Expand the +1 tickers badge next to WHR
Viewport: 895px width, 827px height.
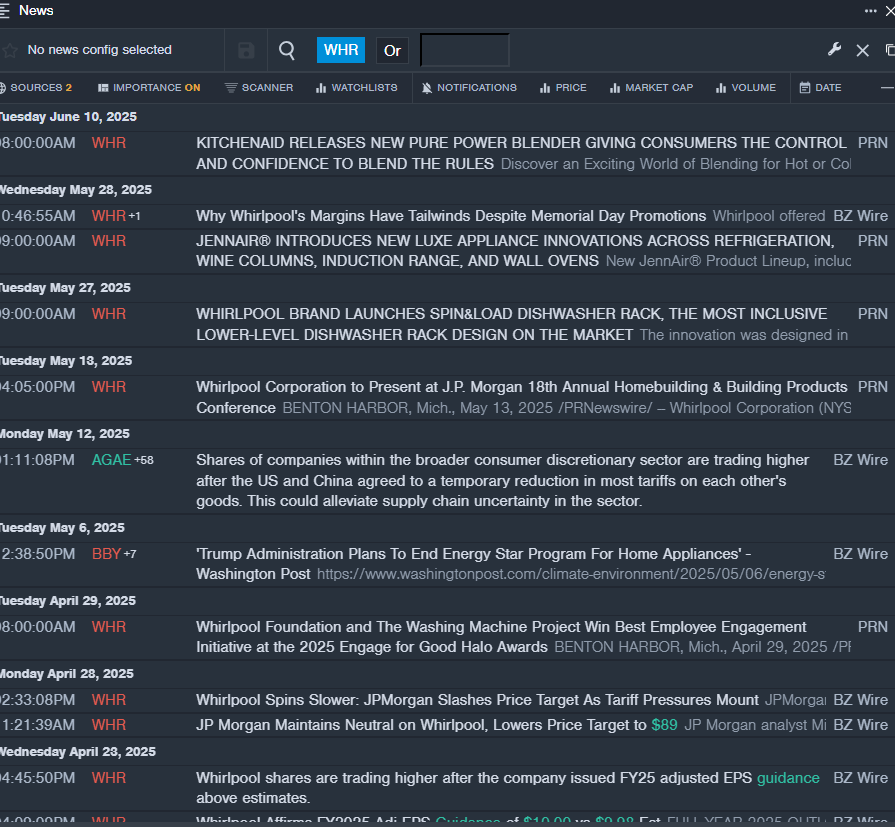click(134, 216)
